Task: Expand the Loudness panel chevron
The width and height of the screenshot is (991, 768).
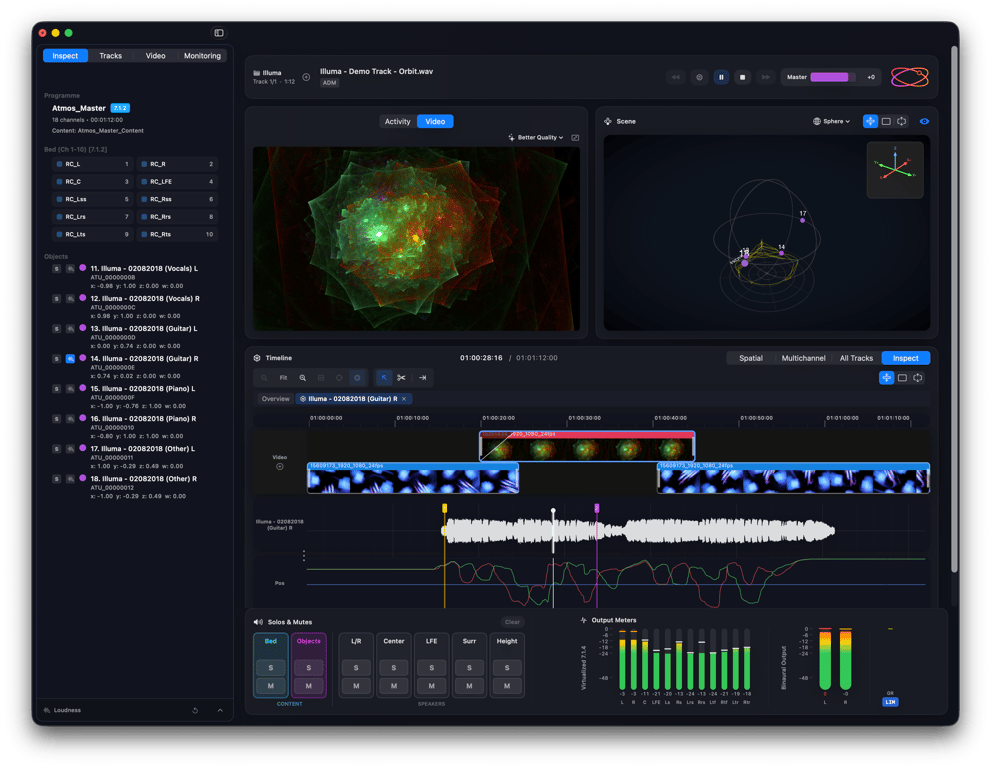Action: pyautogui.click(x=220, y=710)
